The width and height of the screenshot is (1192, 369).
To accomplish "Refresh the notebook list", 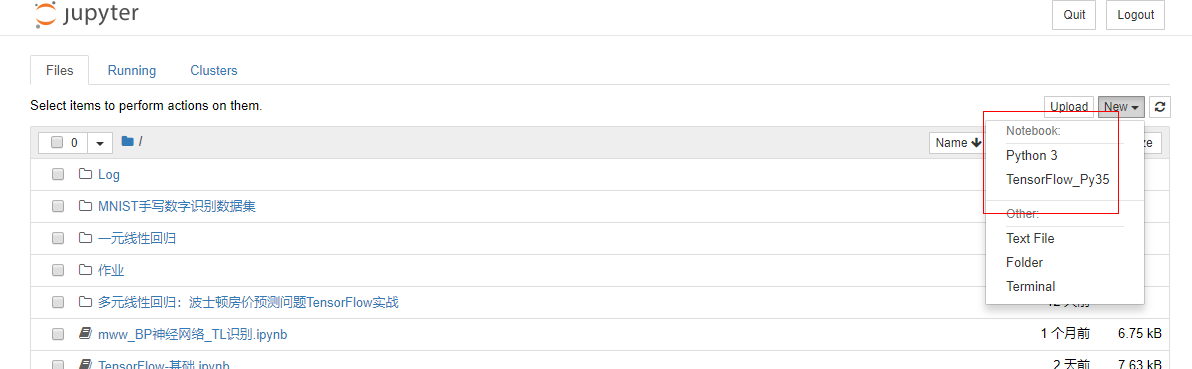I will click(x=1159, y=107).
